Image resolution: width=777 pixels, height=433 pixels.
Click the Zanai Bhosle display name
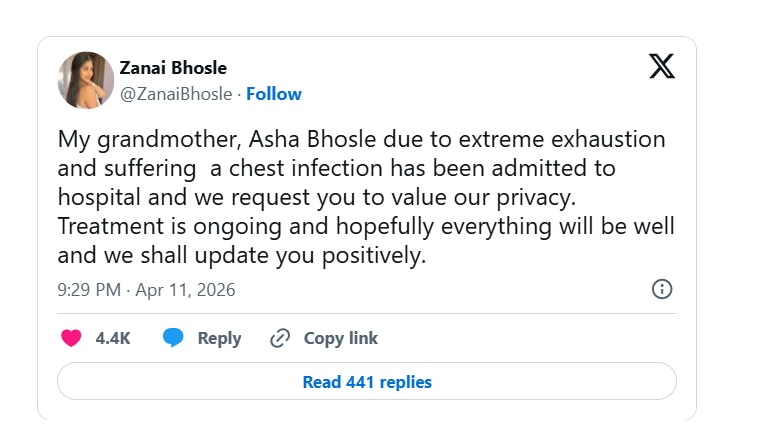[173, 68]
